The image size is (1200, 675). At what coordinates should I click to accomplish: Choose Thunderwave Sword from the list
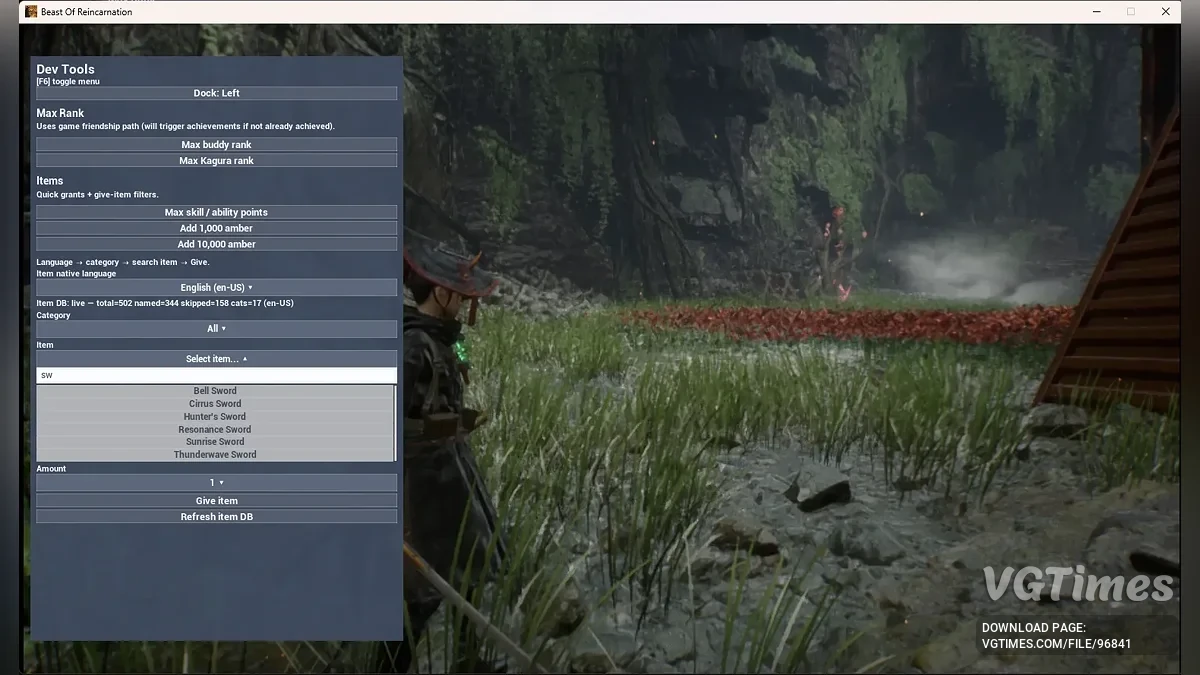tap(215, 455)
